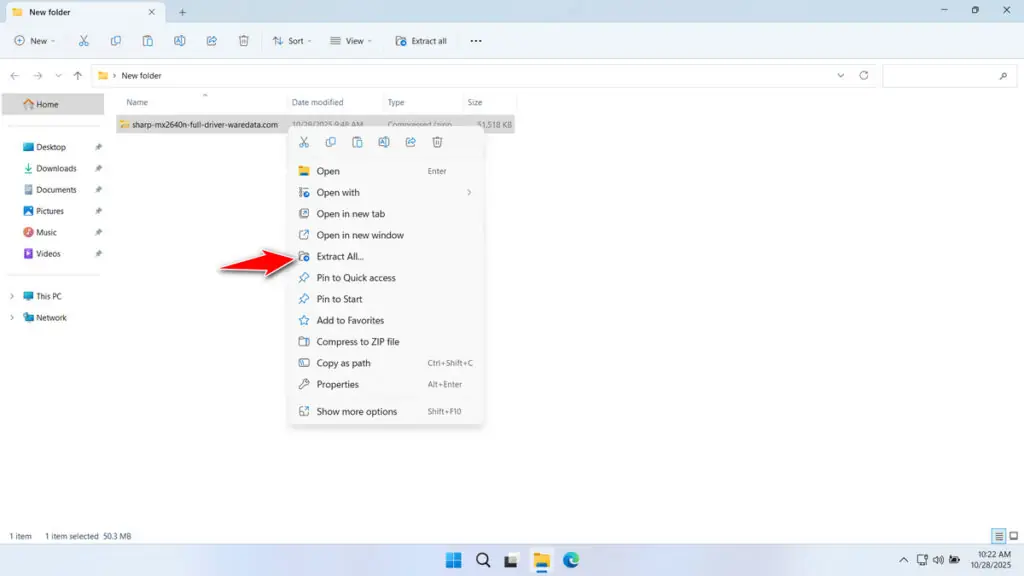Open the See more ellipsis toolbar icon
The image size is (1024, 576).
pos(476,40)
